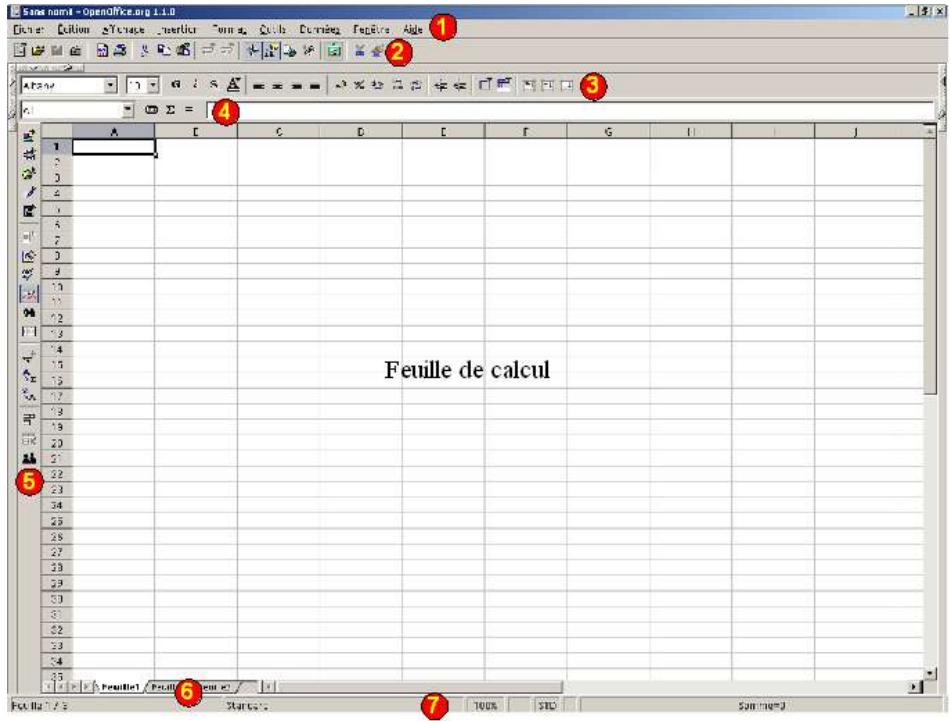Click Decrease Indent icon

(x=441, y=86)
